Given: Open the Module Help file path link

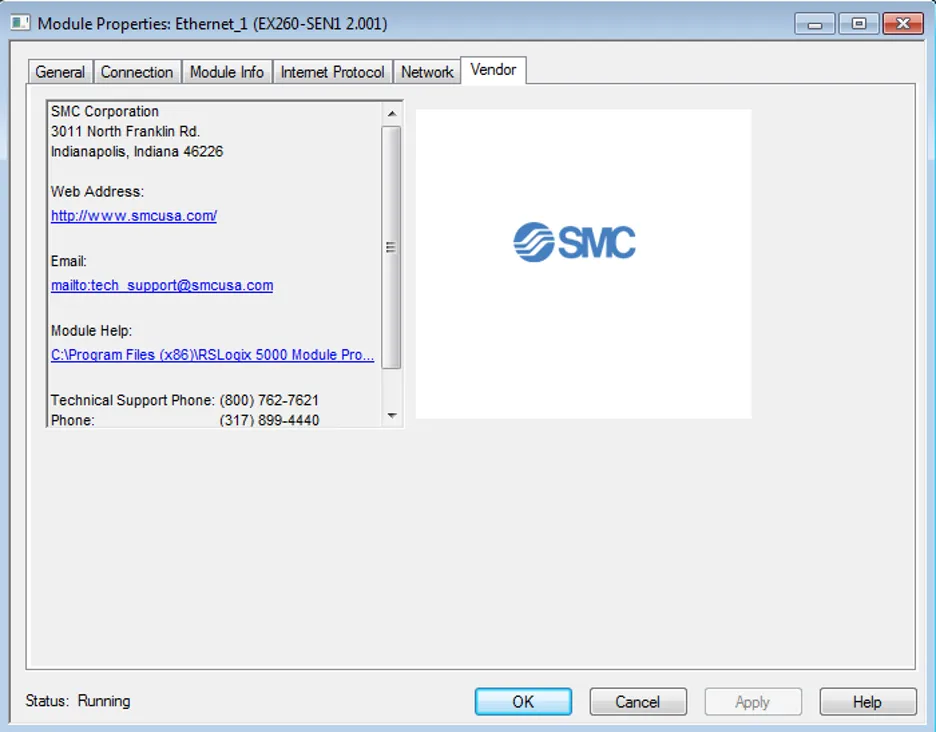Looking at the screenshot, I should pyautogui.click(x=213, y=355).
